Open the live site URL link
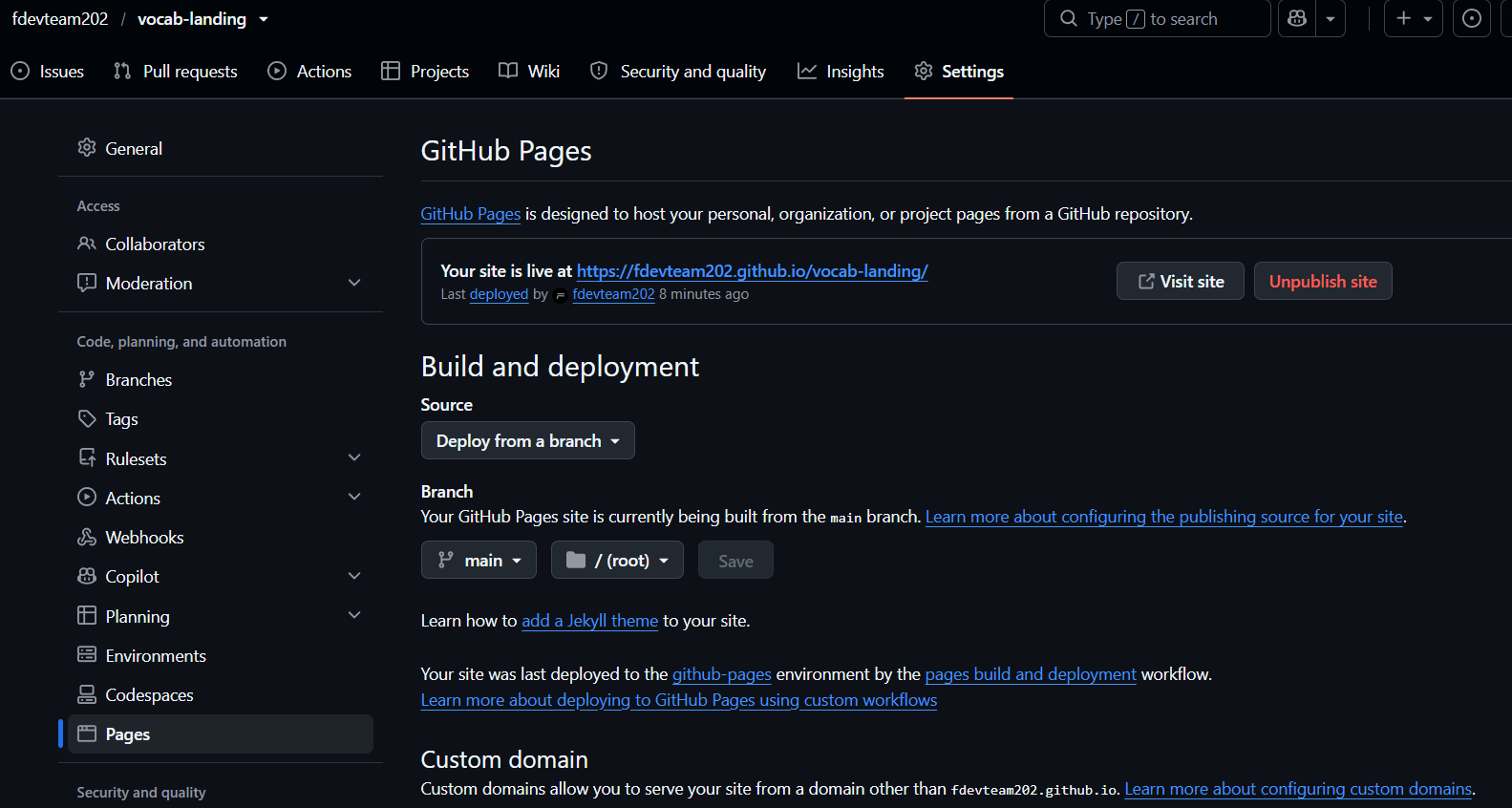Screen dimensions: 1512x808 (x=753, y=271)
